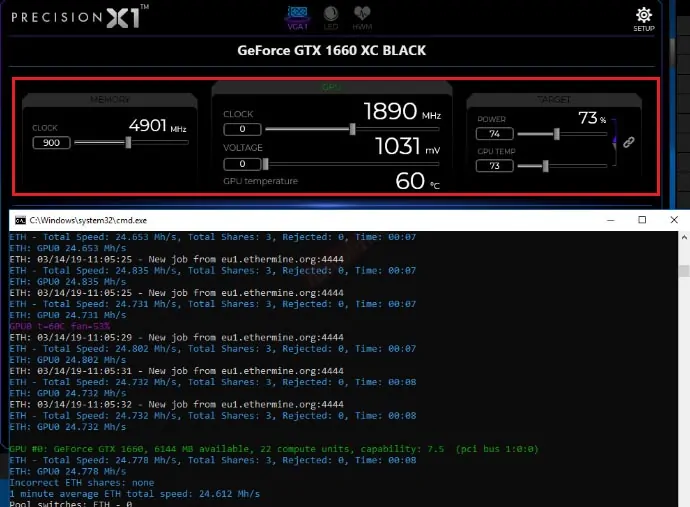
Task: Click the power target field 74
Action: click(495, 133)
